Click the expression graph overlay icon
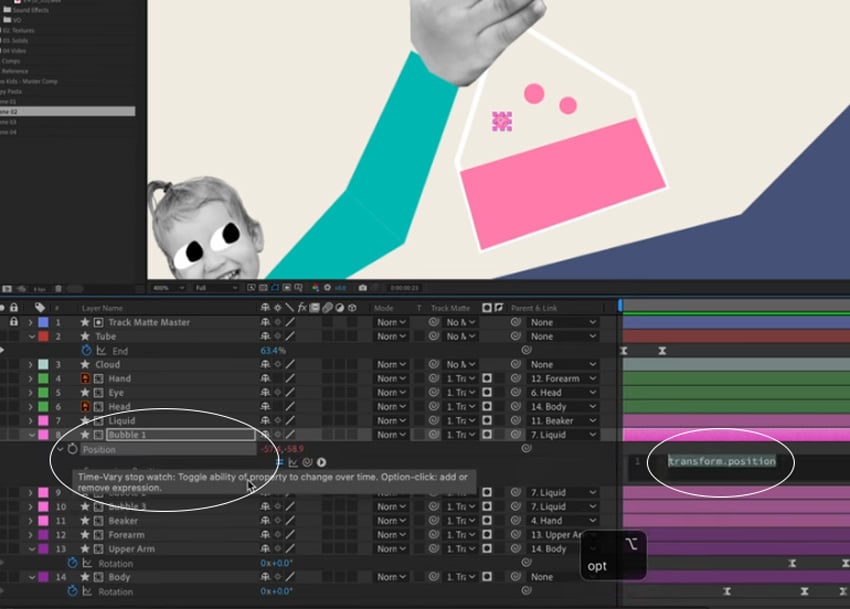Screen dimensions: 850x609 pos(293,462)
